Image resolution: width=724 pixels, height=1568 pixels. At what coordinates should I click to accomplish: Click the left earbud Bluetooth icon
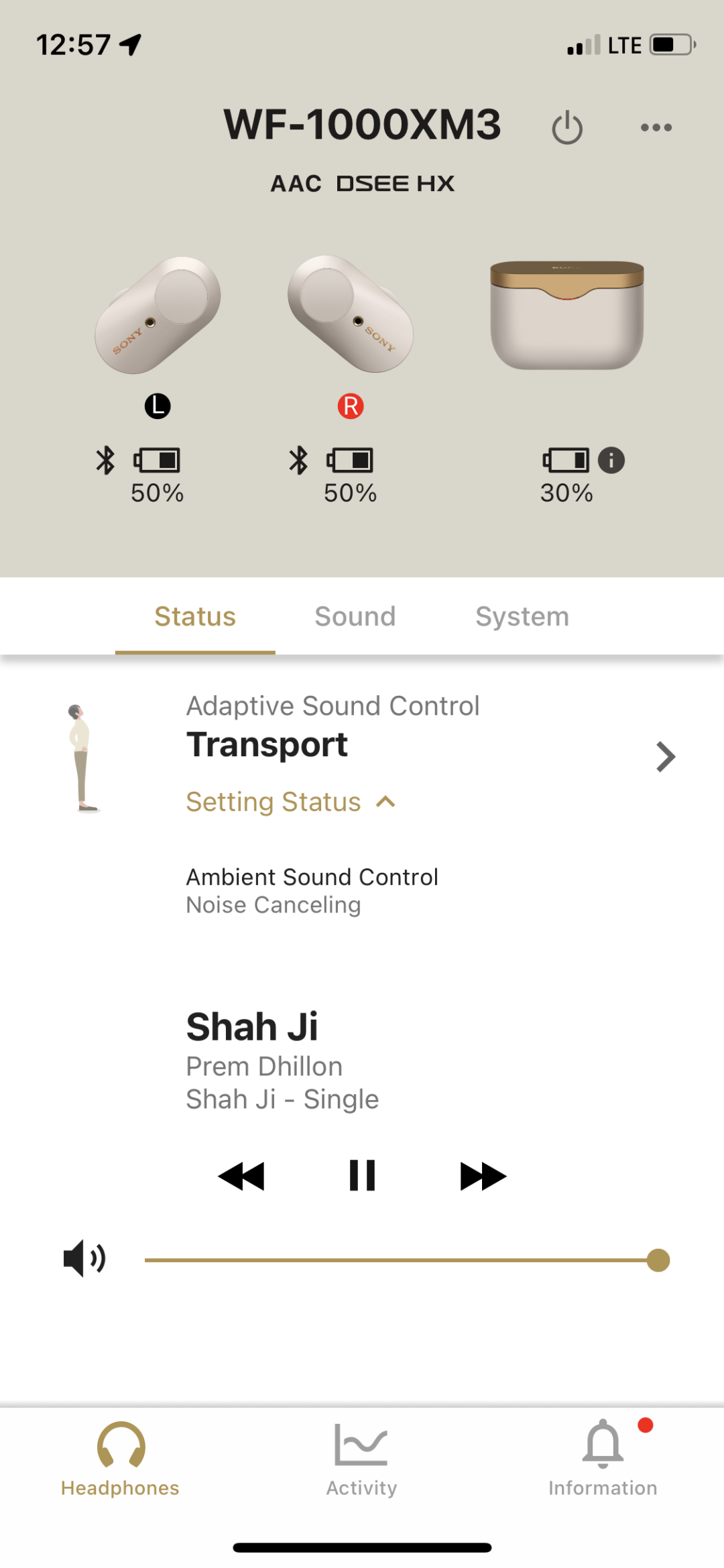tap(105, 461)
